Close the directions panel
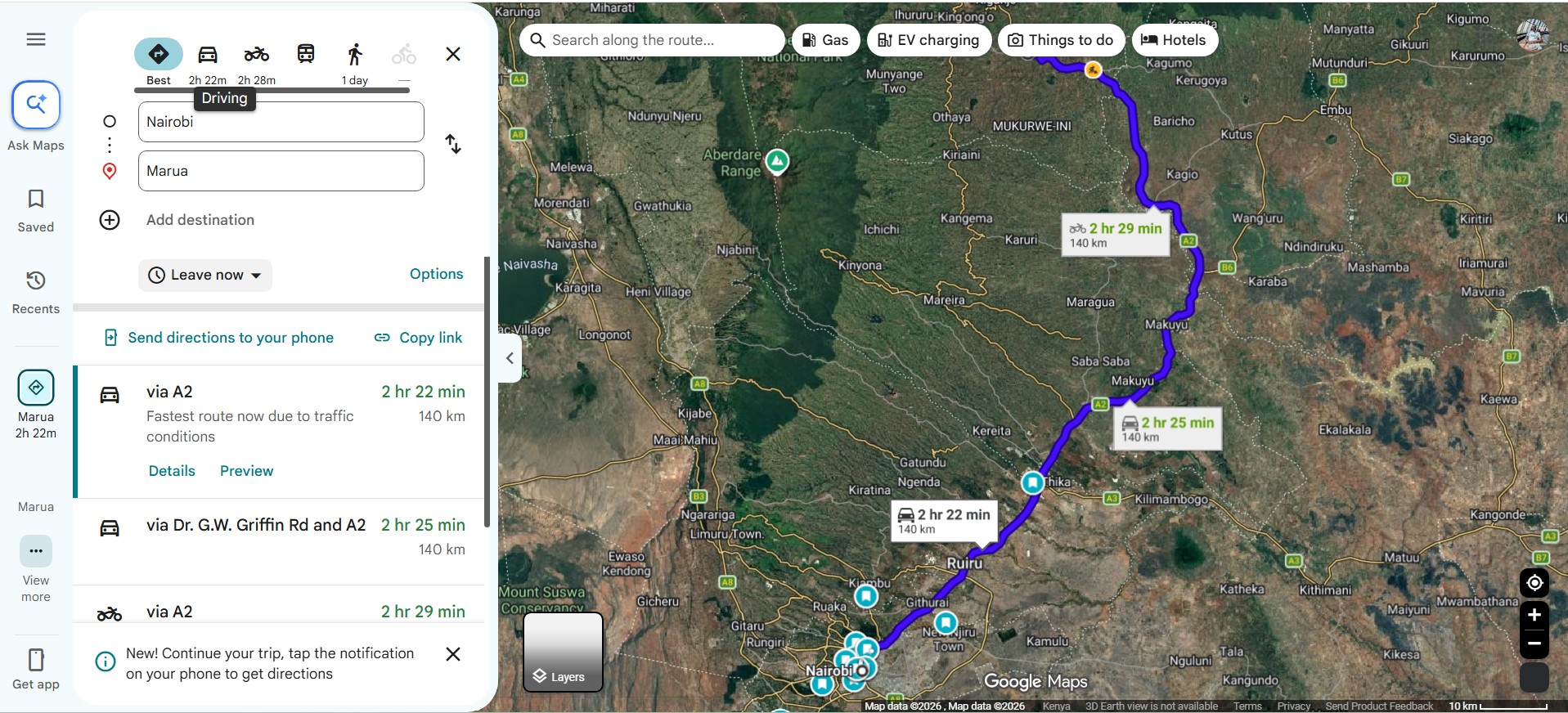 point(453,54)
